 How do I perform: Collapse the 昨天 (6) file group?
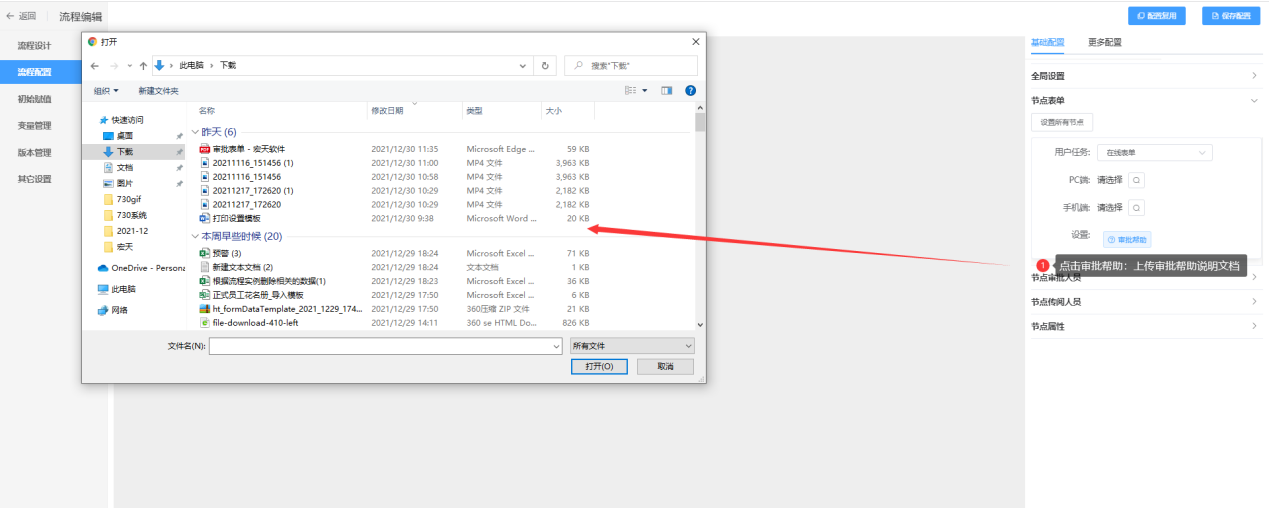(195, 132)
